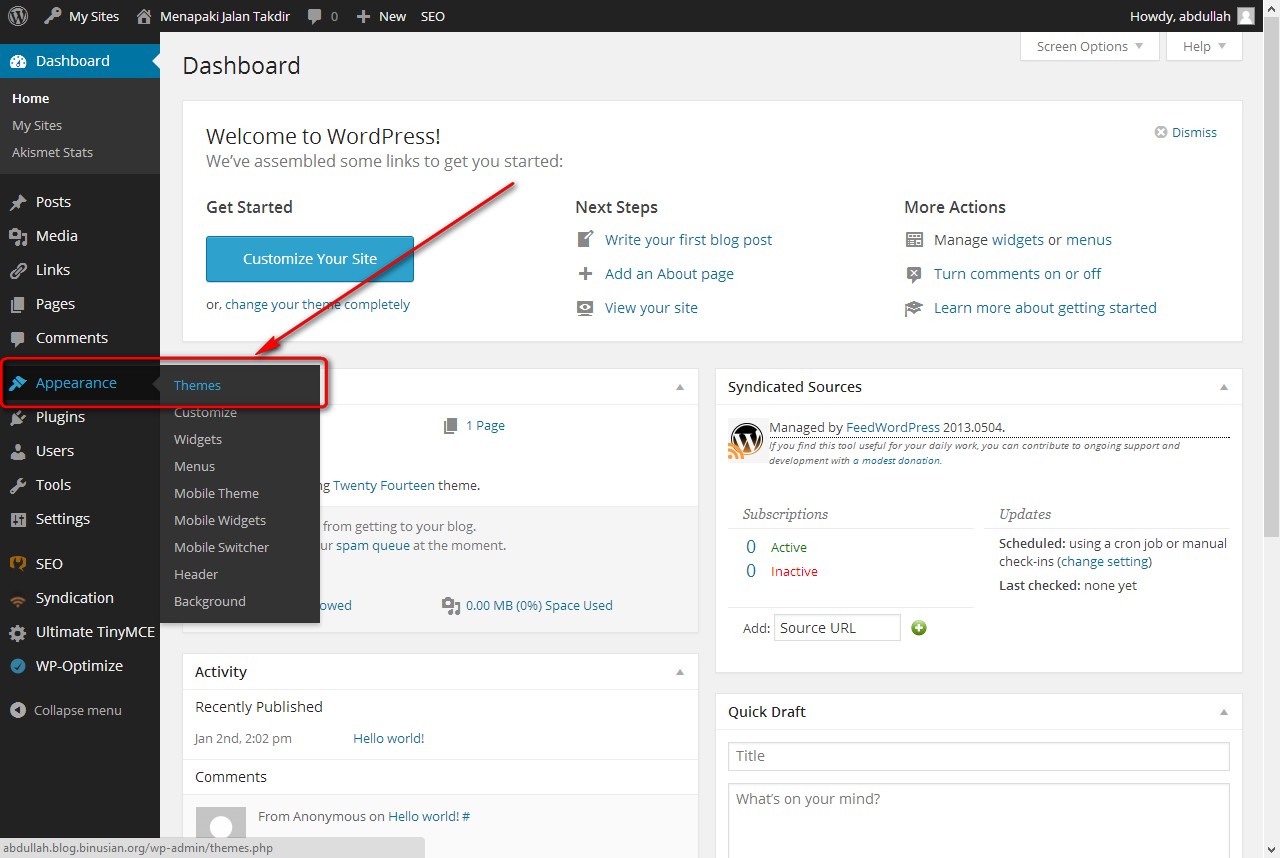Click View your site link
Screen dimensions: 1280x858
tap(651, 308)
